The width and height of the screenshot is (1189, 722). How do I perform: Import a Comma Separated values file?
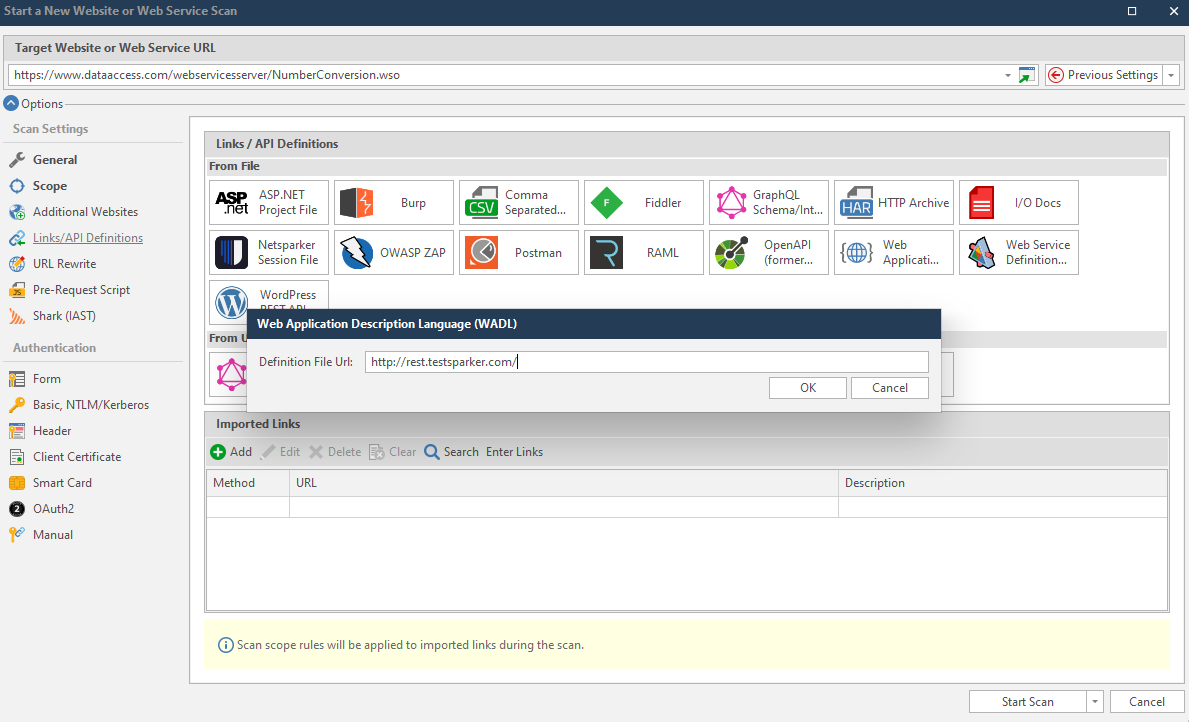tap(518, 202)
